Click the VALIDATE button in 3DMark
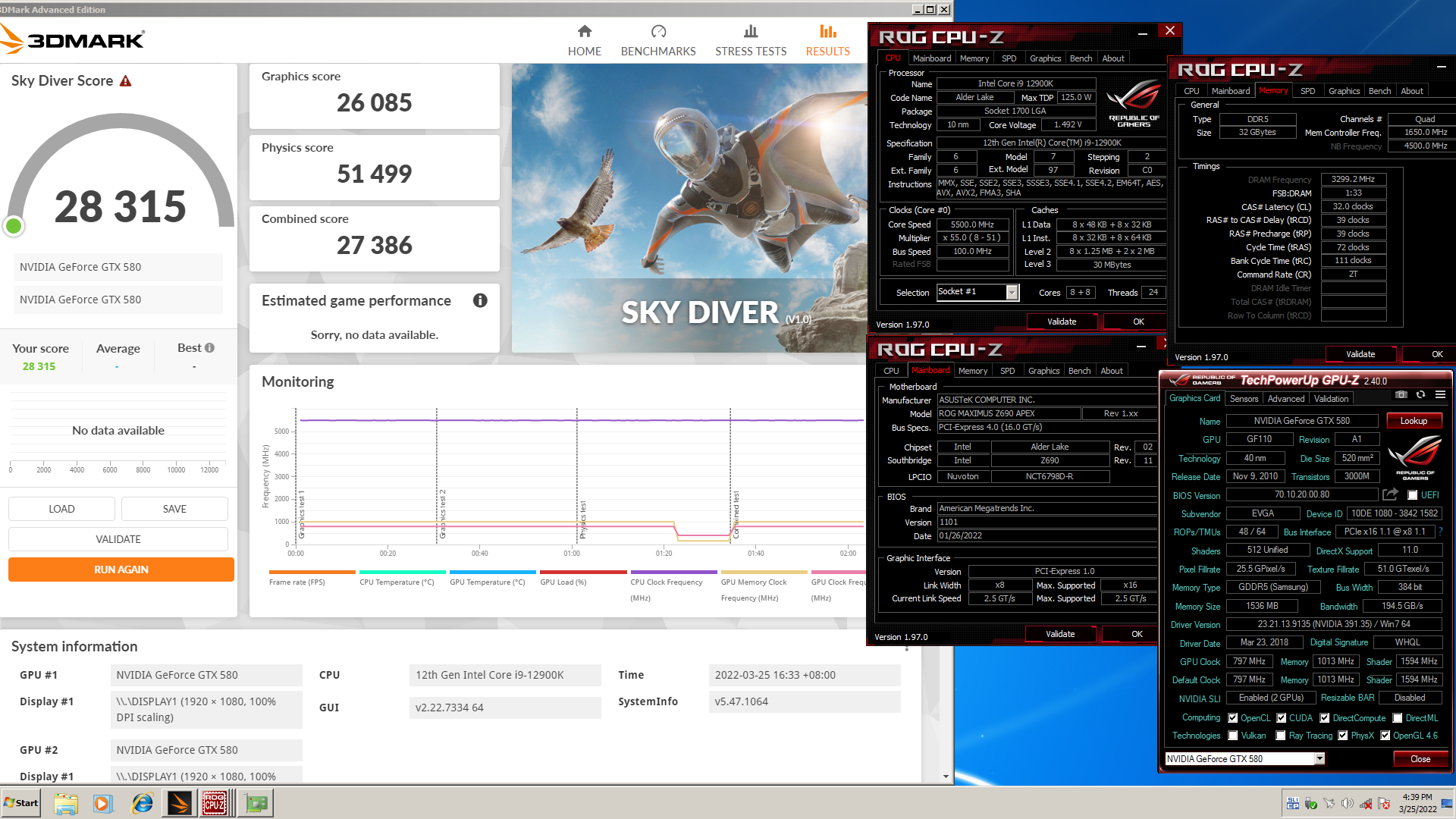 point(118,539)
